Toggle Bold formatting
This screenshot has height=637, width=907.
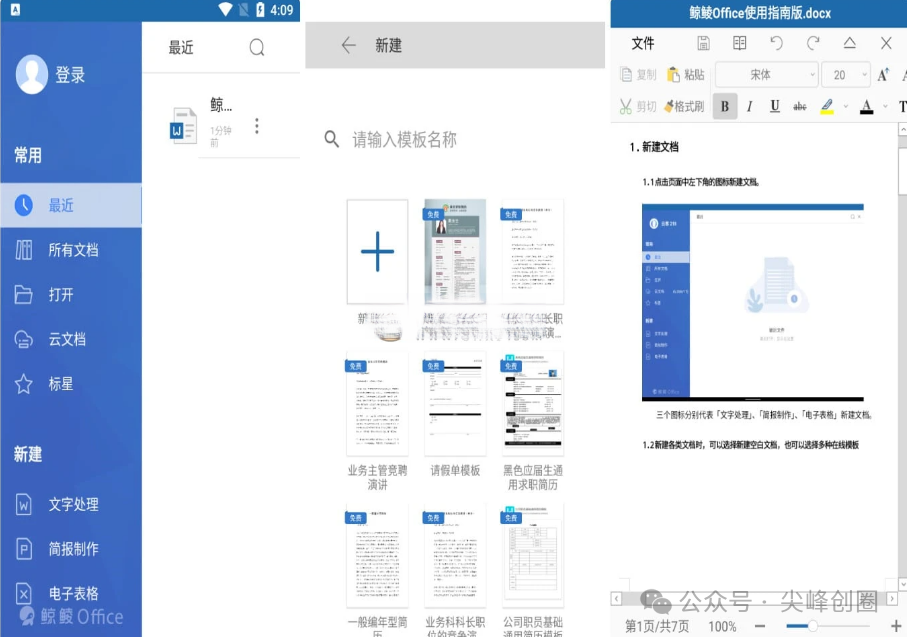[x=725, y=106]
